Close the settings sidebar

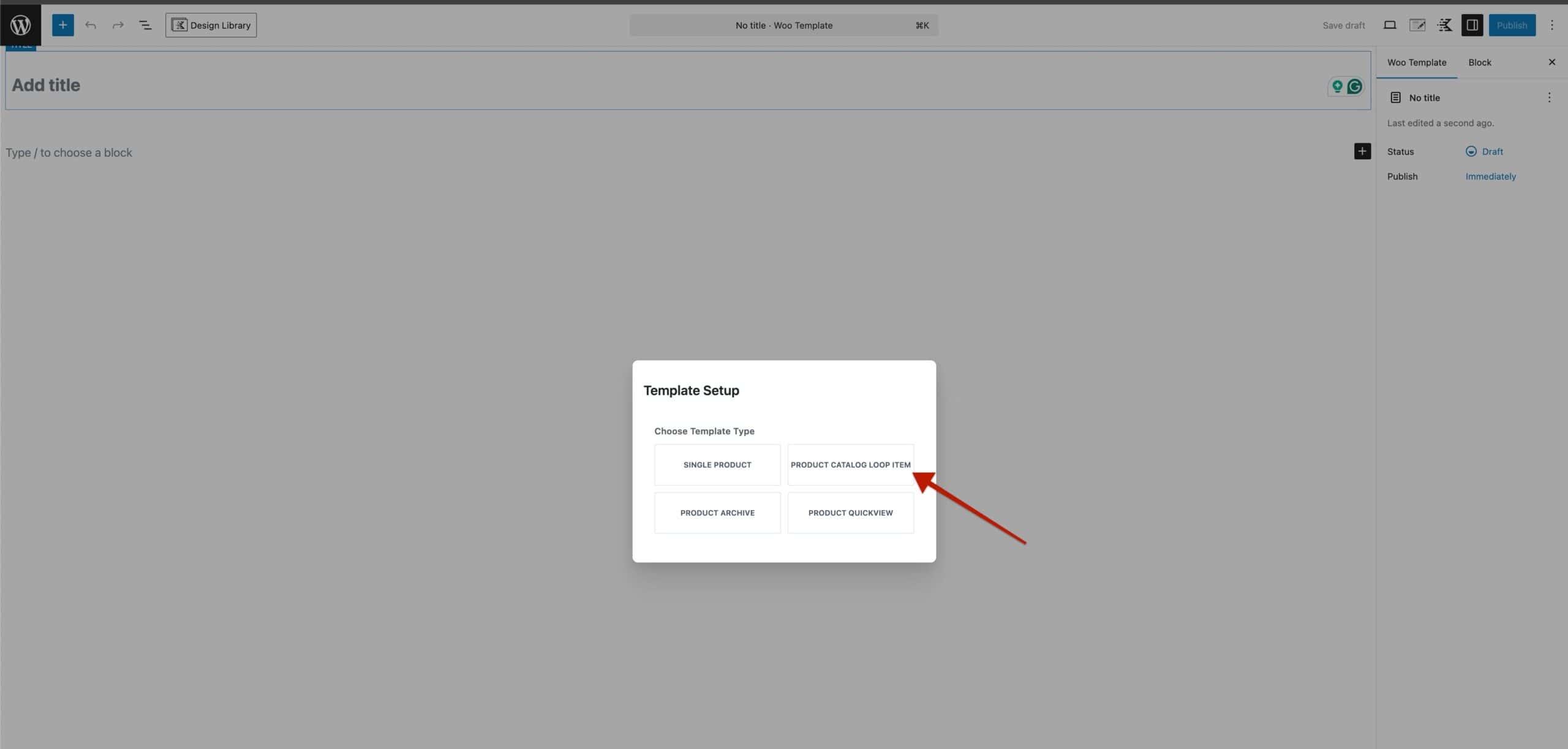1551,62
